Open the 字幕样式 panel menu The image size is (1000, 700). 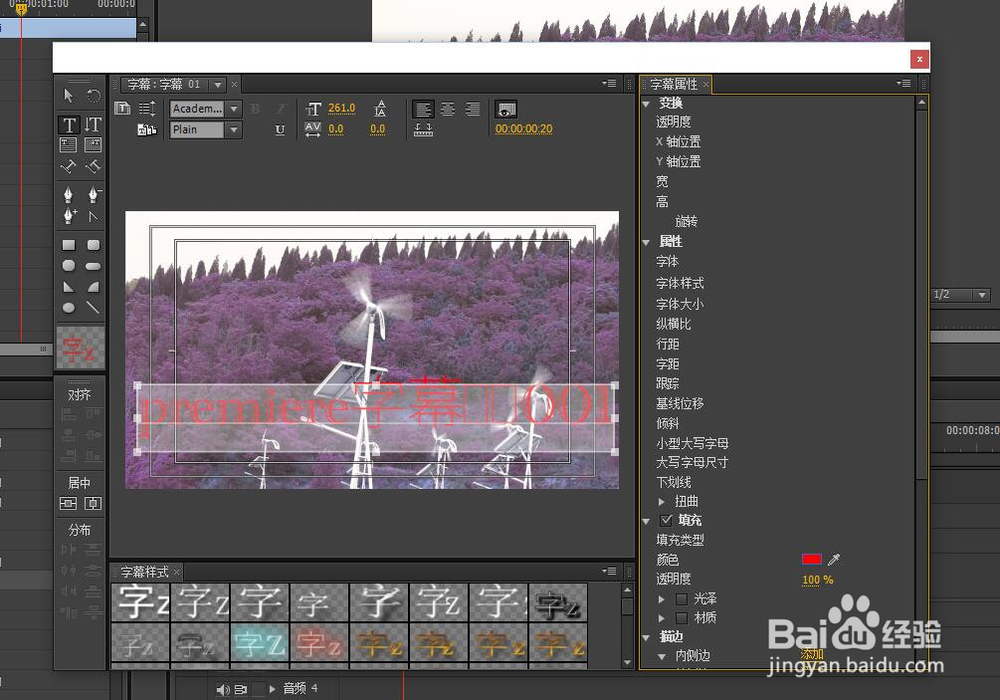609,571
